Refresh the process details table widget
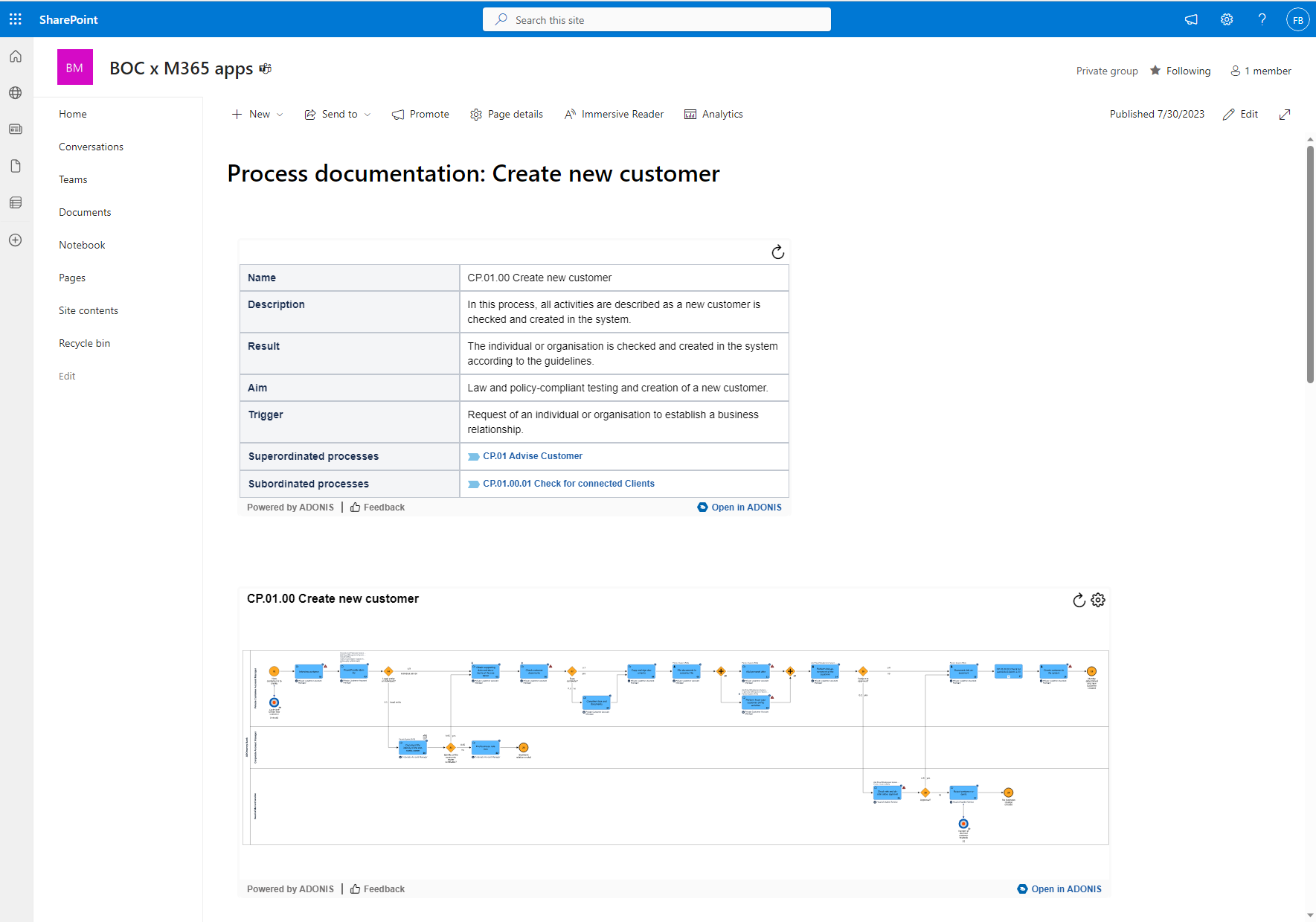 point(777,252)
